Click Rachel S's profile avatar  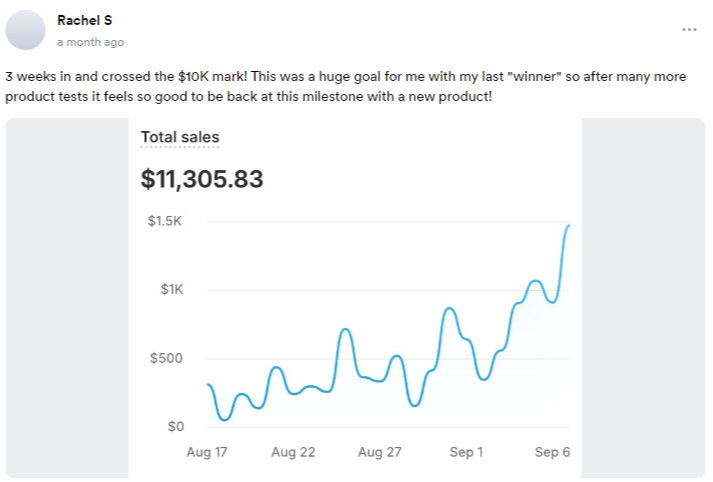click(x=25, y=30)
